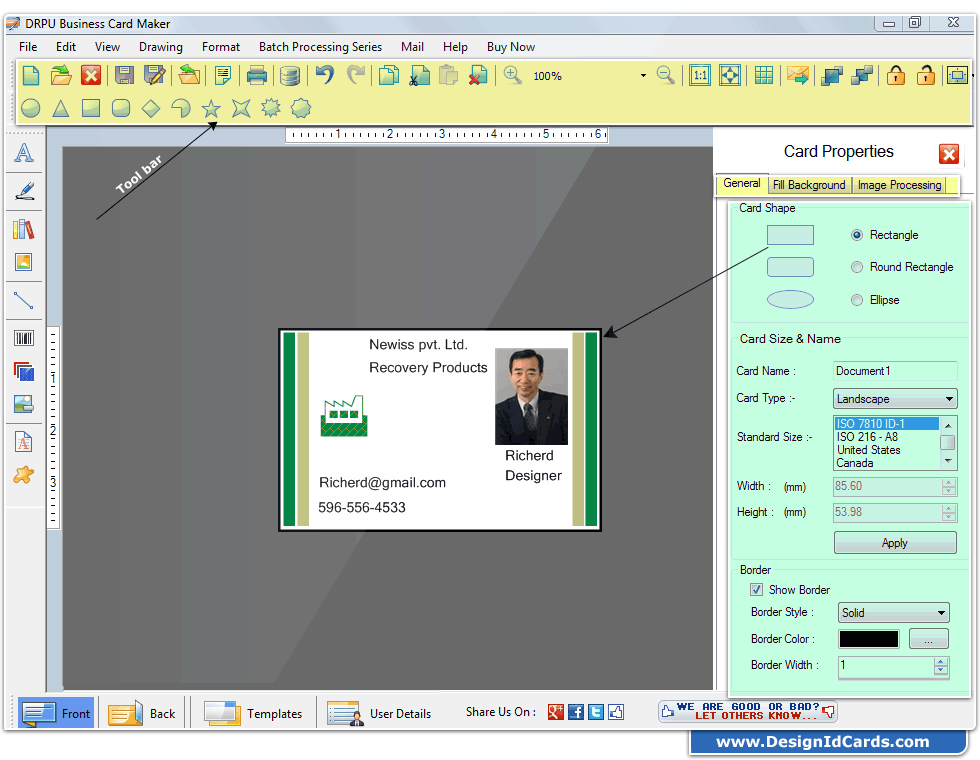Image resolution: width=980 pixels, height=760 pixels.
Task: Open the Templates button
Action: tap(252, 713)
